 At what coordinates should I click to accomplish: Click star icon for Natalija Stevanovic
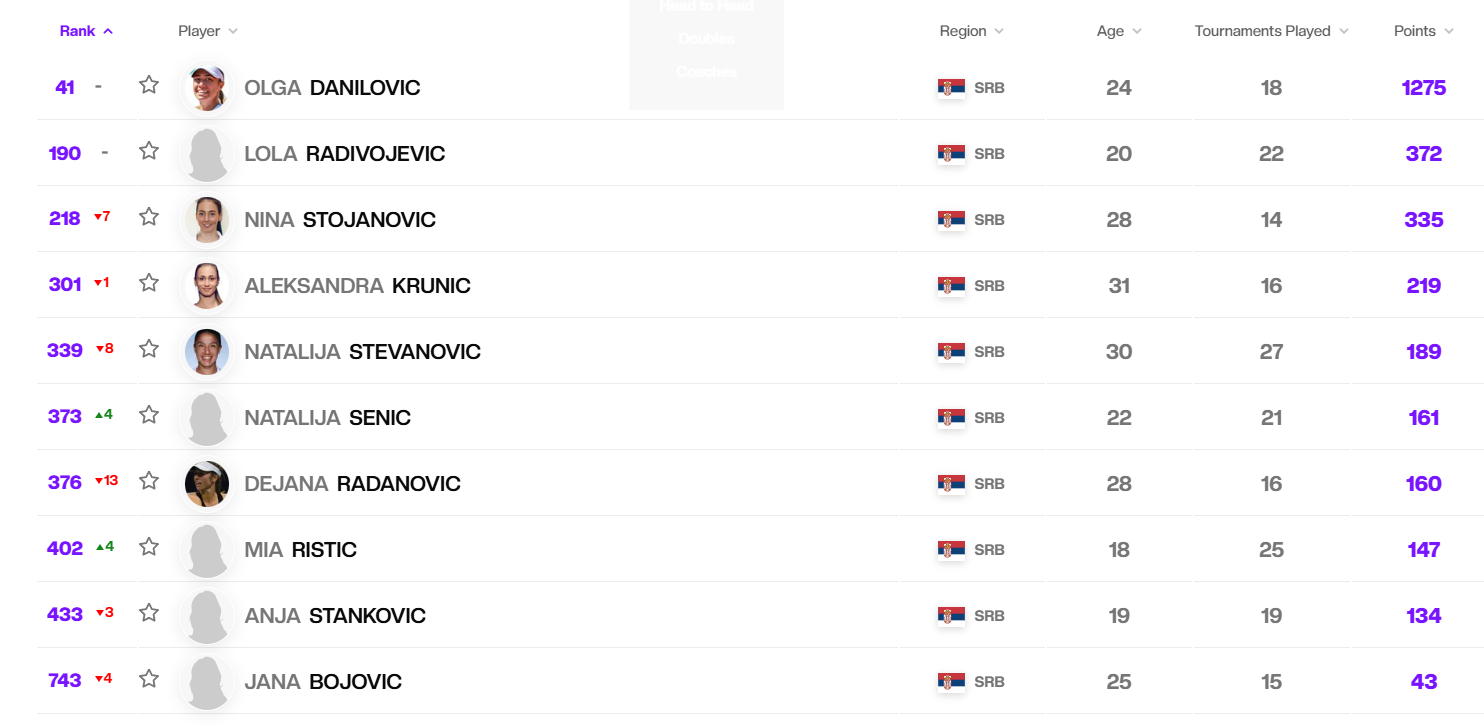click(x=149, y=349)
